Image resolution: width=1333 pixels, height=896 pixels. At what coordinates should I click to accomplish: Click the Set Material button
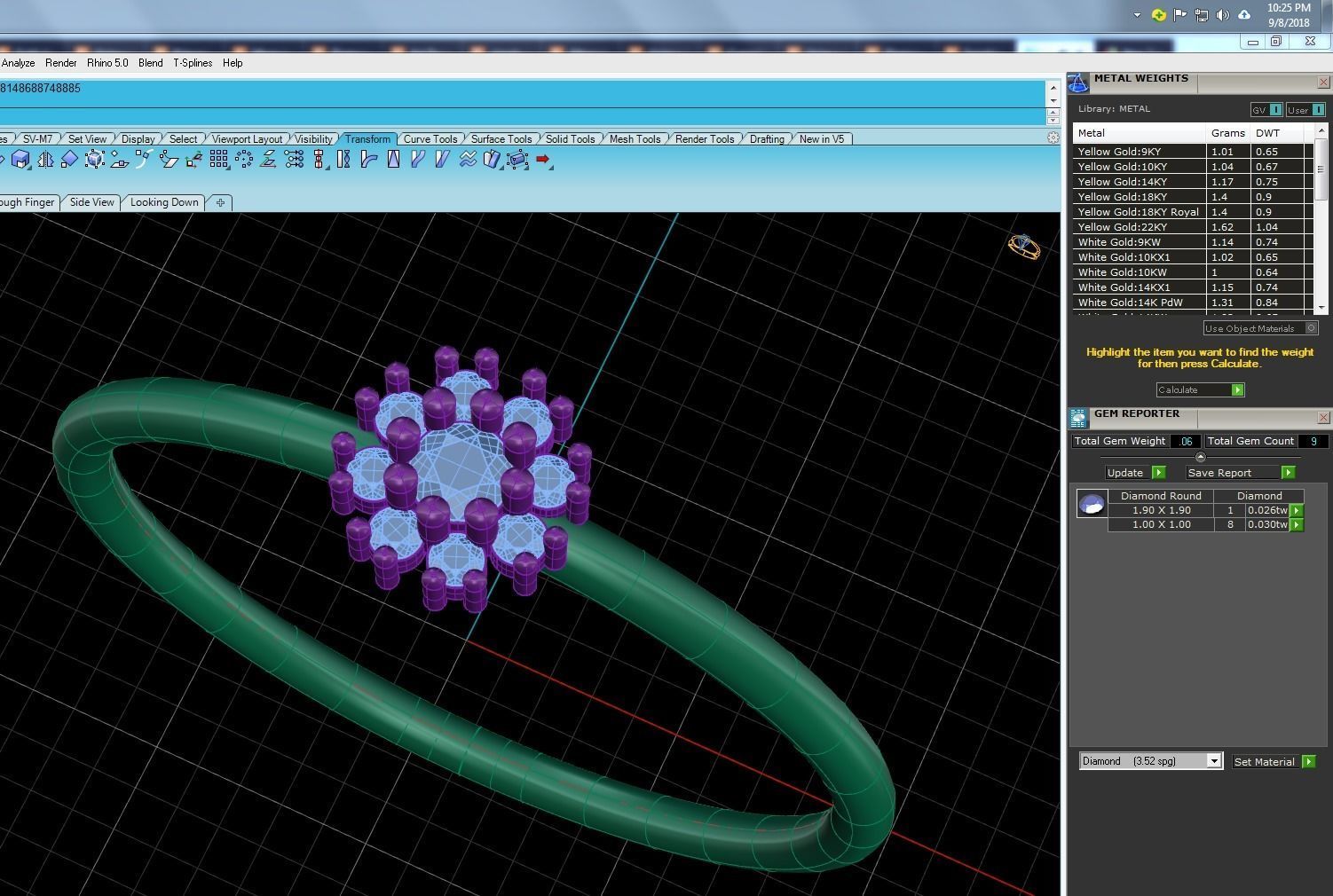(x=1274, y=761)
